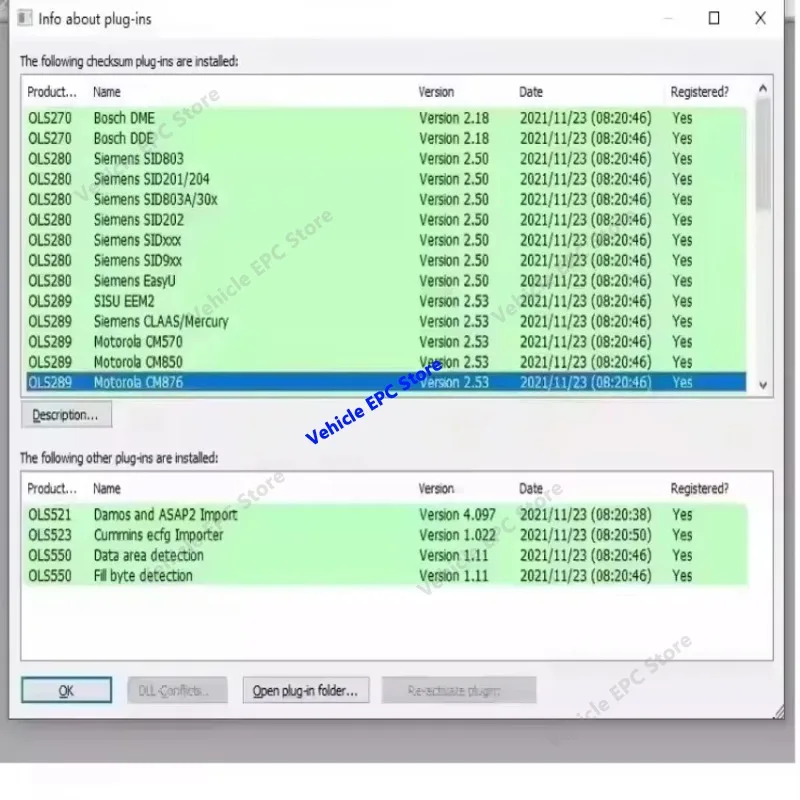Click Registered? header in other plug-ins list
800x800 pixels.
tap(699, 489)
